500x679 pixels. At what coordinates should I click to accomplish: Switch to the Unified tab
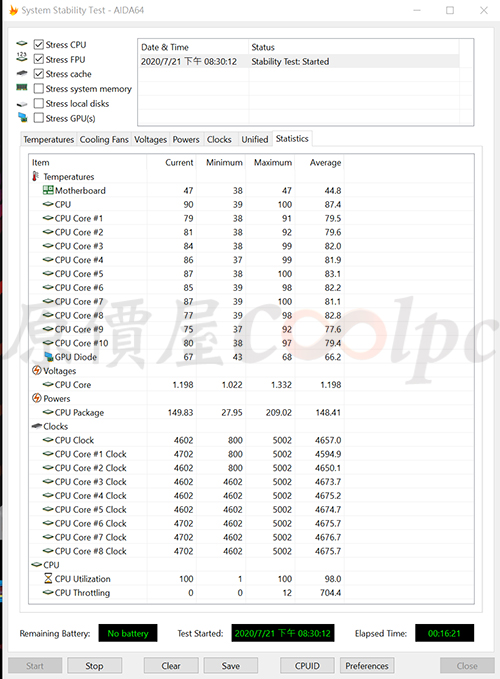(255, 139)
